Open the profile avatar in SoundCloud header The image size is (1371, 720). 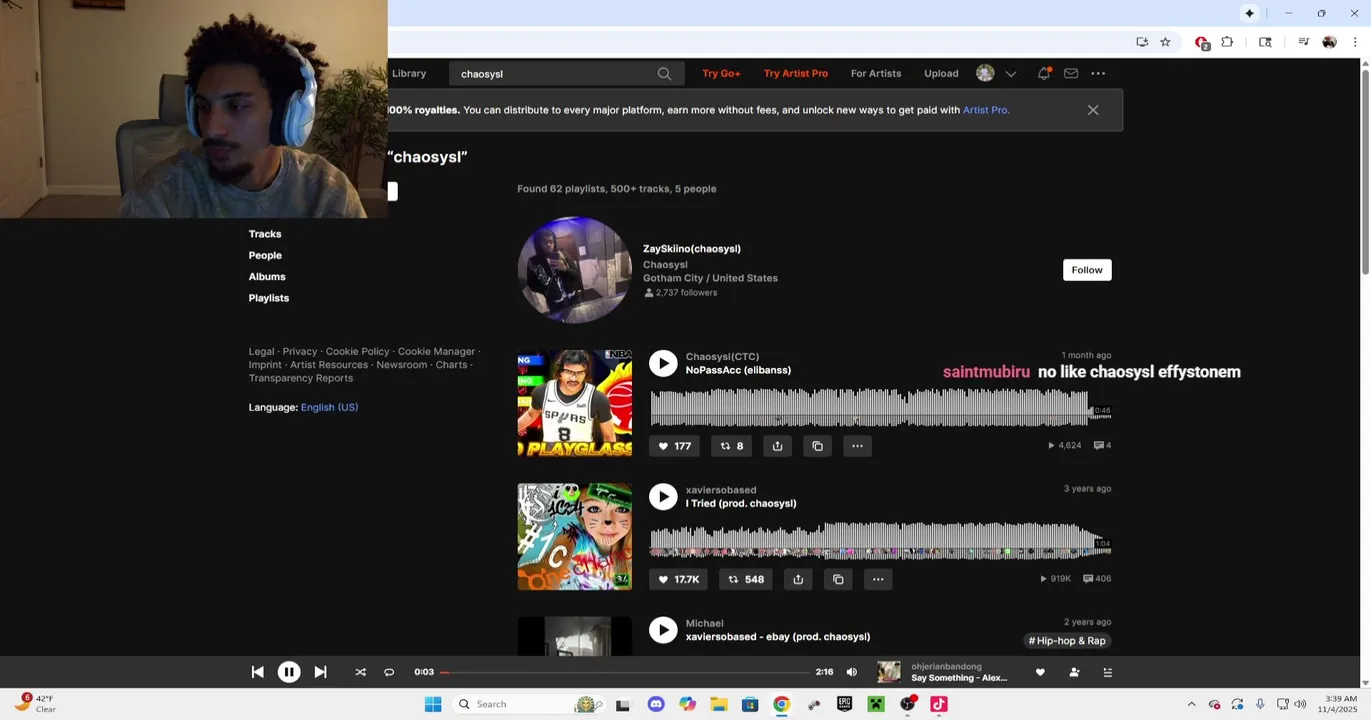985,73
